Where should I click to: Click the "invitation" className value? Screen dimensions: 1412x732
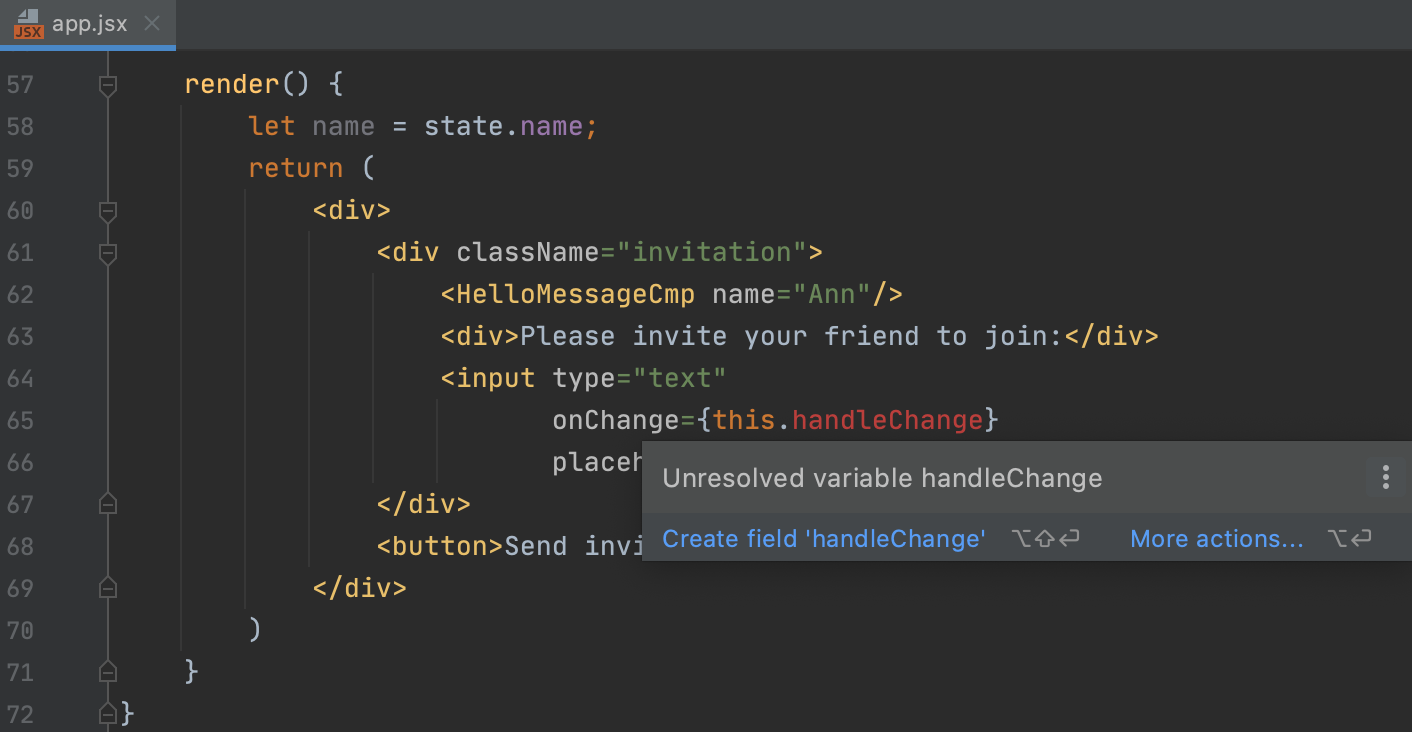click(712, 252)
